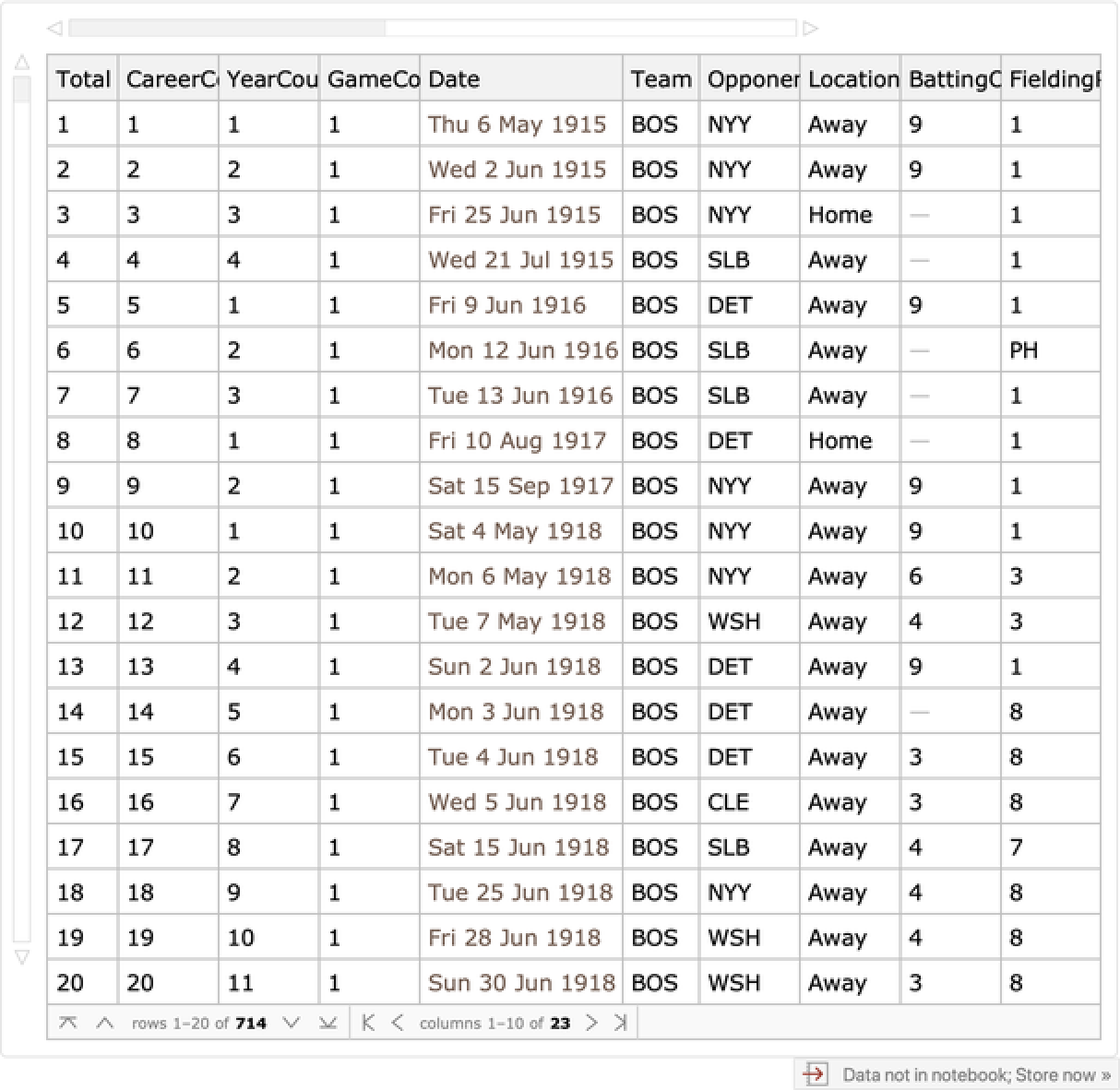The width and height of the screenshot is (1120, 1090).
Task: Click the Date column header
Action: tap(520, 79)
